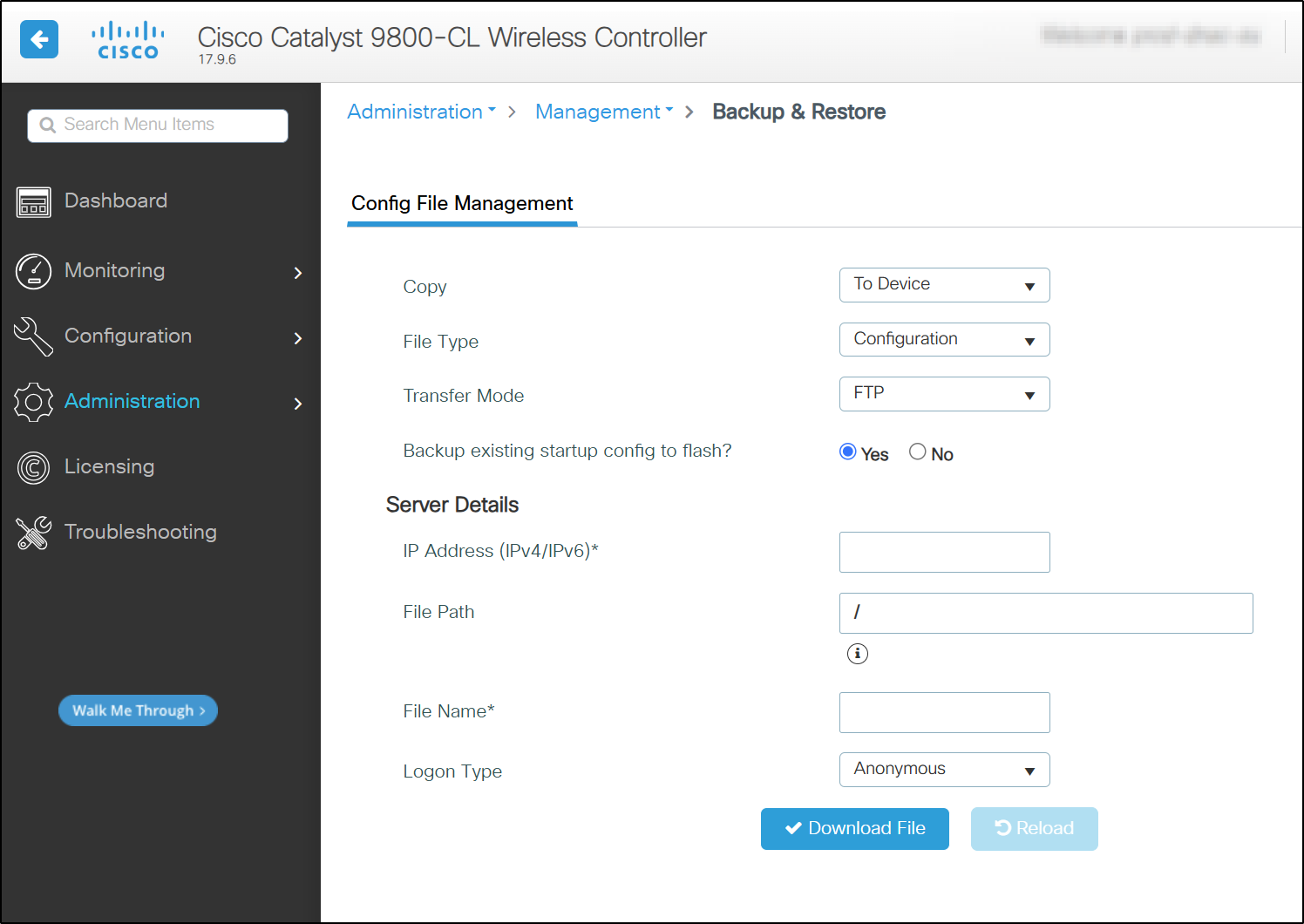This screenshot has width=1304, height=924.
Task: Click the Download File button
Action: (854, 828)
